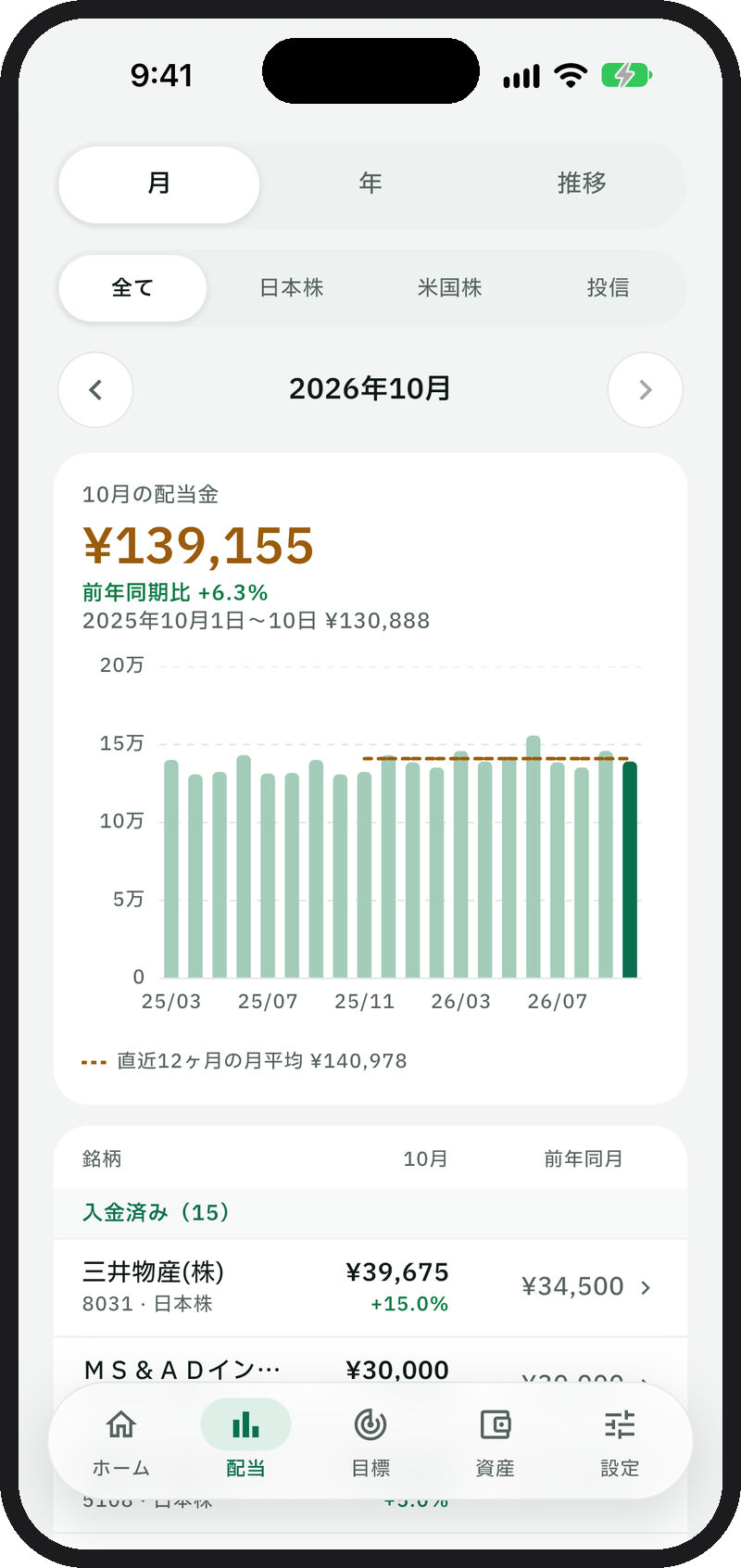Image resolution: width=741 pixels, height=1568 pixels.
Task: Tap the 10月 column header
Action: click(x=426, y=1159)
